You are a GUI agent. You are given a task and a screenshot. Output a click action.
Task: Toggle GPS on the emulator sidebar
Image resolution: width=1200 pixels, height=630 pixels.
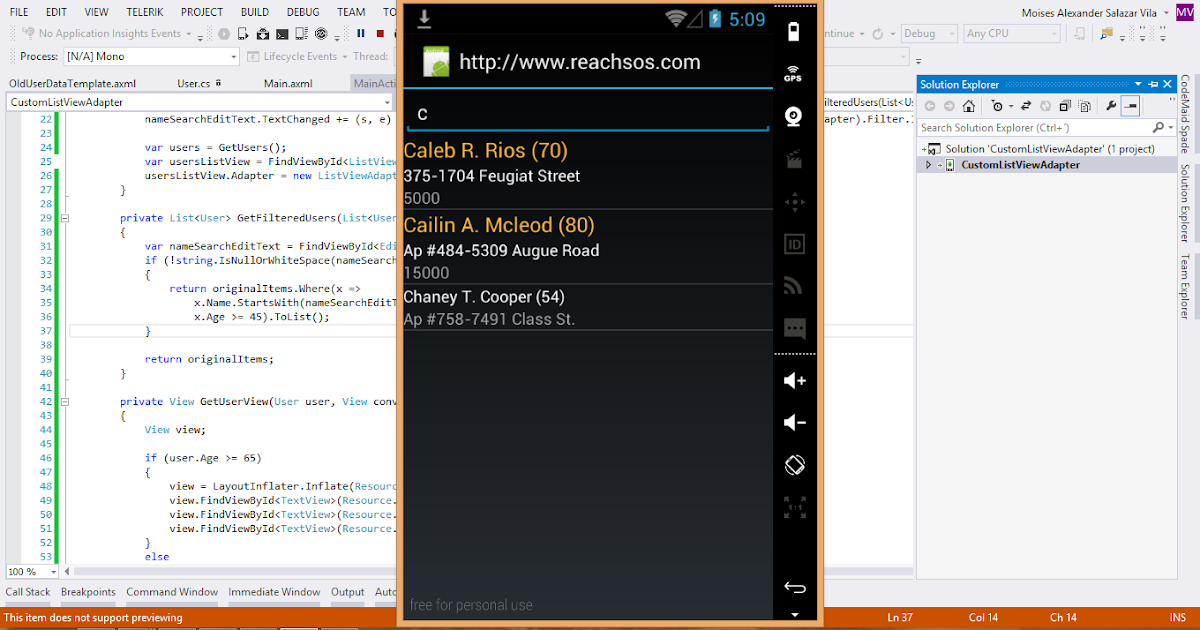click(x=793, y=72)
